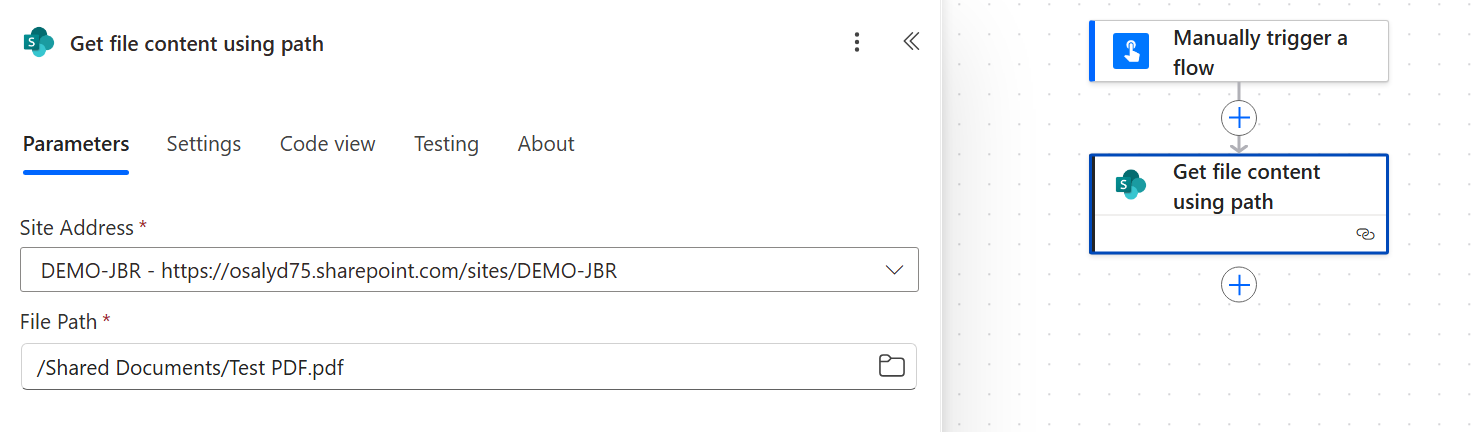Click the panel title Get file content using path
The width and height of the screenshot is (1474, 432).
point(197,44)
